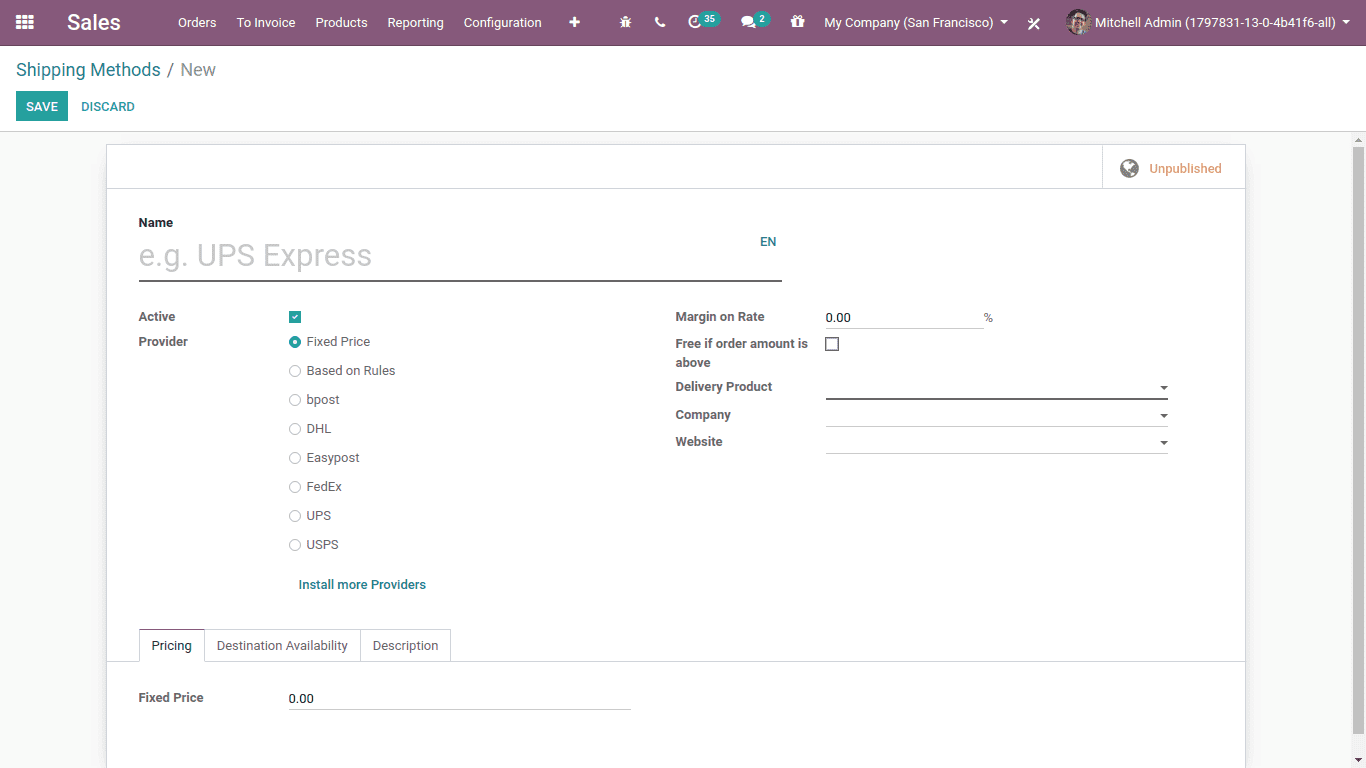Open the To Invoice menu

(266, 22)
